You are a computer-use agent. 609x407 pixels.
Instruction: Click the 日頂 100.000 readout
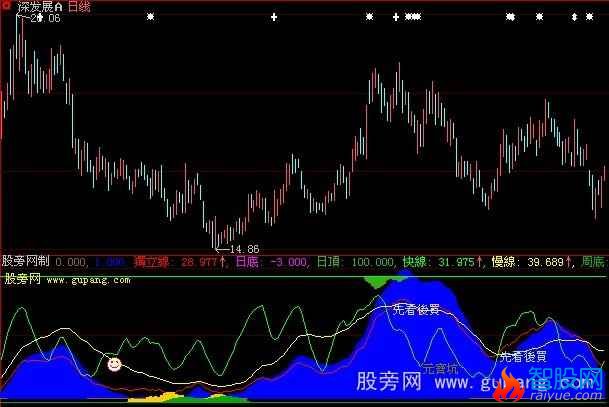(355, 262)
